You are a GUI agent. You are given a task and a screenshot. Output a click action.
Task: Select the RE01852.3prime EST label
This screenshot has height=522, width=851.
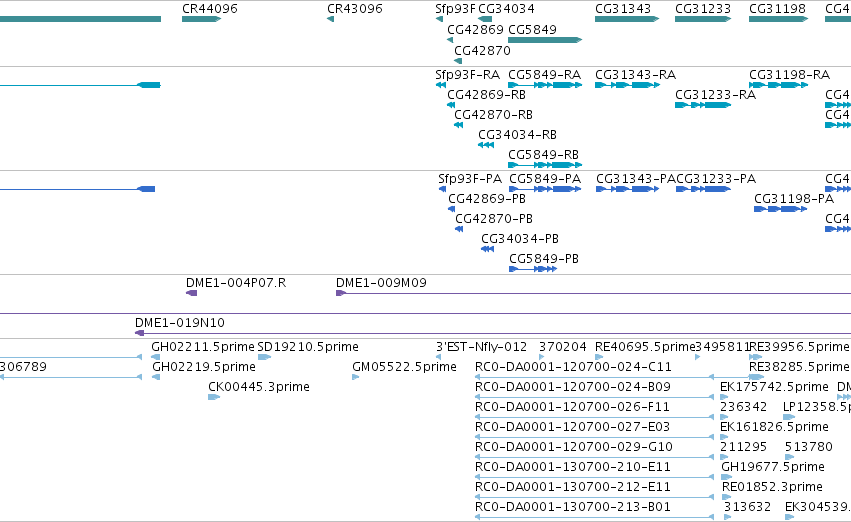772,487
